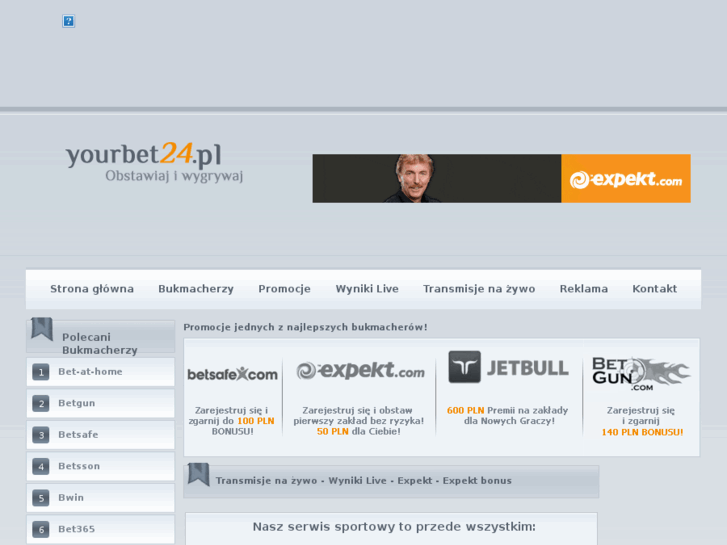The image size is (727, 545).
Task: Click the bookmark icon beside Transmisje na żywo bar
Action: click(199, 474)
